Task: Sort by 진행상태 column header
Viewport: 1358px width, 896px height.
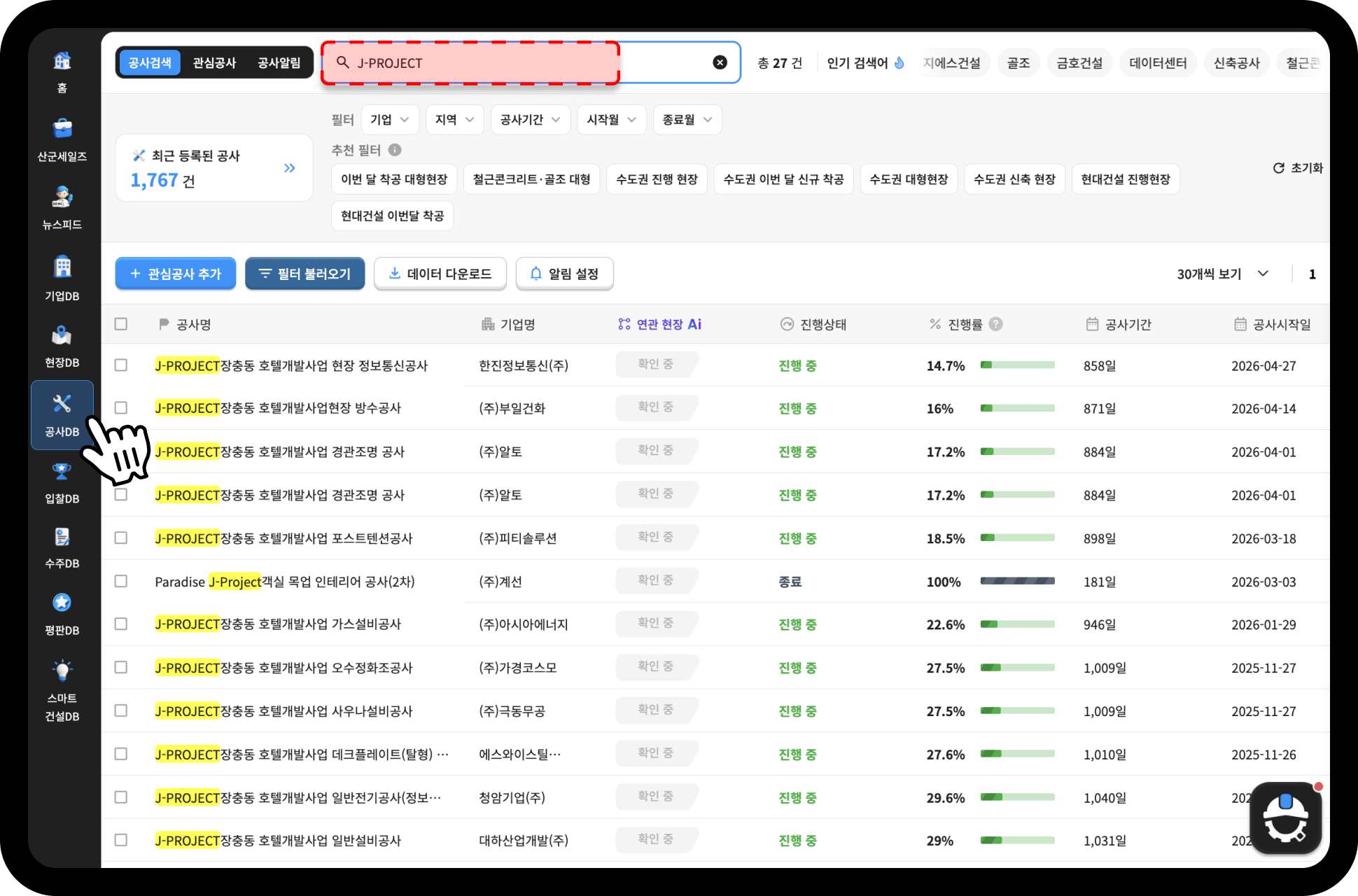Action: [813, 324]
